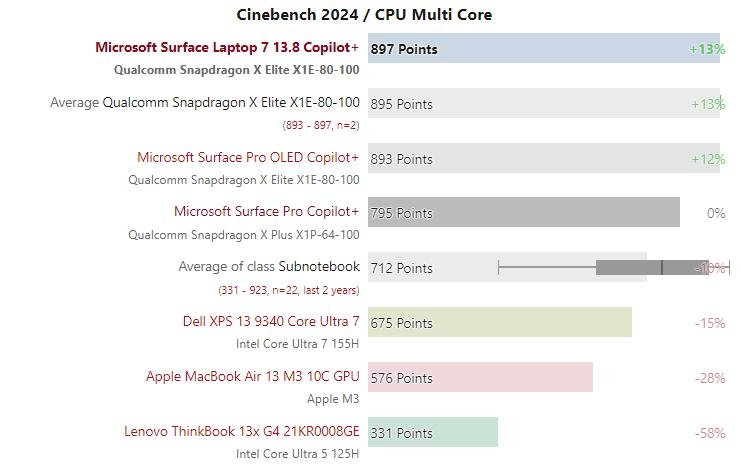The height and width of the screenshot is (467, 741).
Task: Open the Microsoft Surface Laptop 7 13.8 Copilot+ link
Action: 227,47
